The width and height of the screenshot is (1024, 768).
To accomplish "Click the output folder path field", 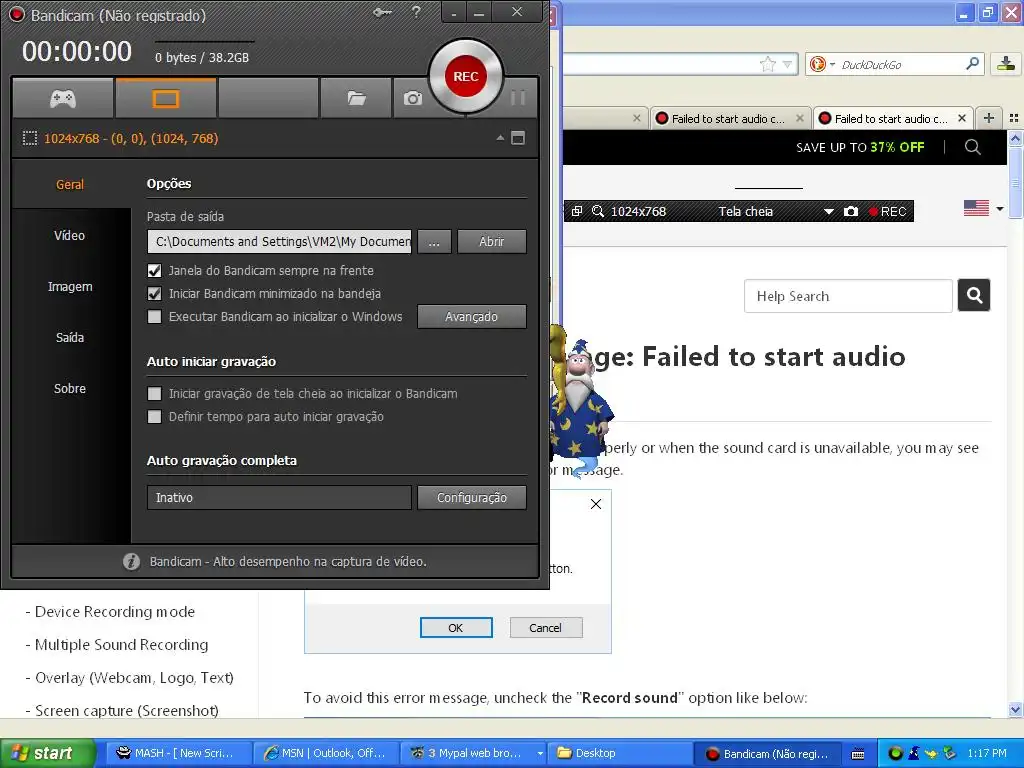I will click(280, 242).
